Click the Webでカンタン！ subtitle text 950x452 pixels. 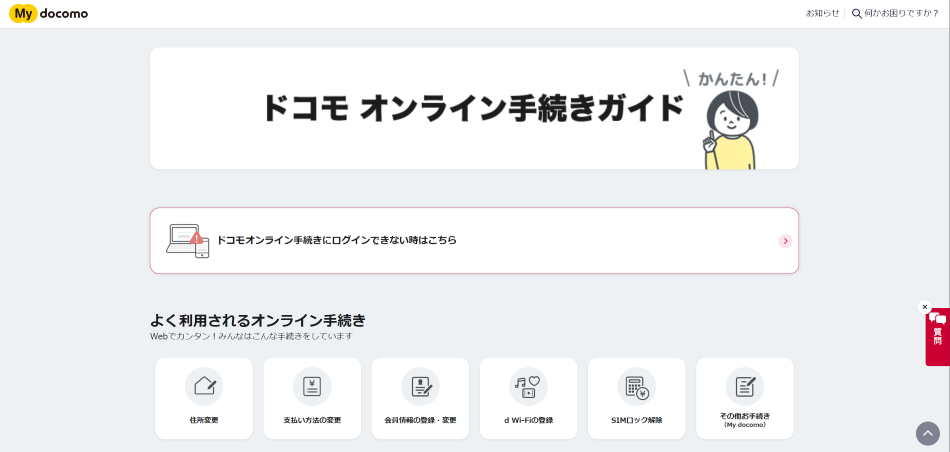pos(251,336)
